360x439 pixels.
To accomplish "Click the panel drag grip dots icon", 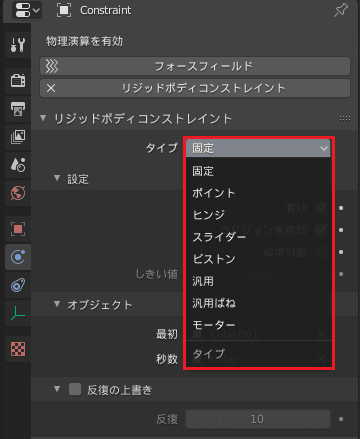I will [345, 118].
